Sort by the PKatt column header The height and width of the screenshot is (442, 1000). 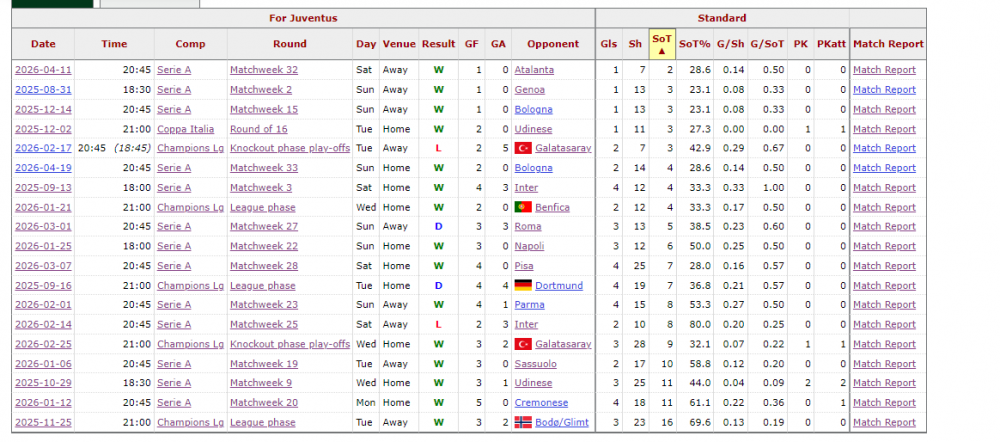(832, 44)
